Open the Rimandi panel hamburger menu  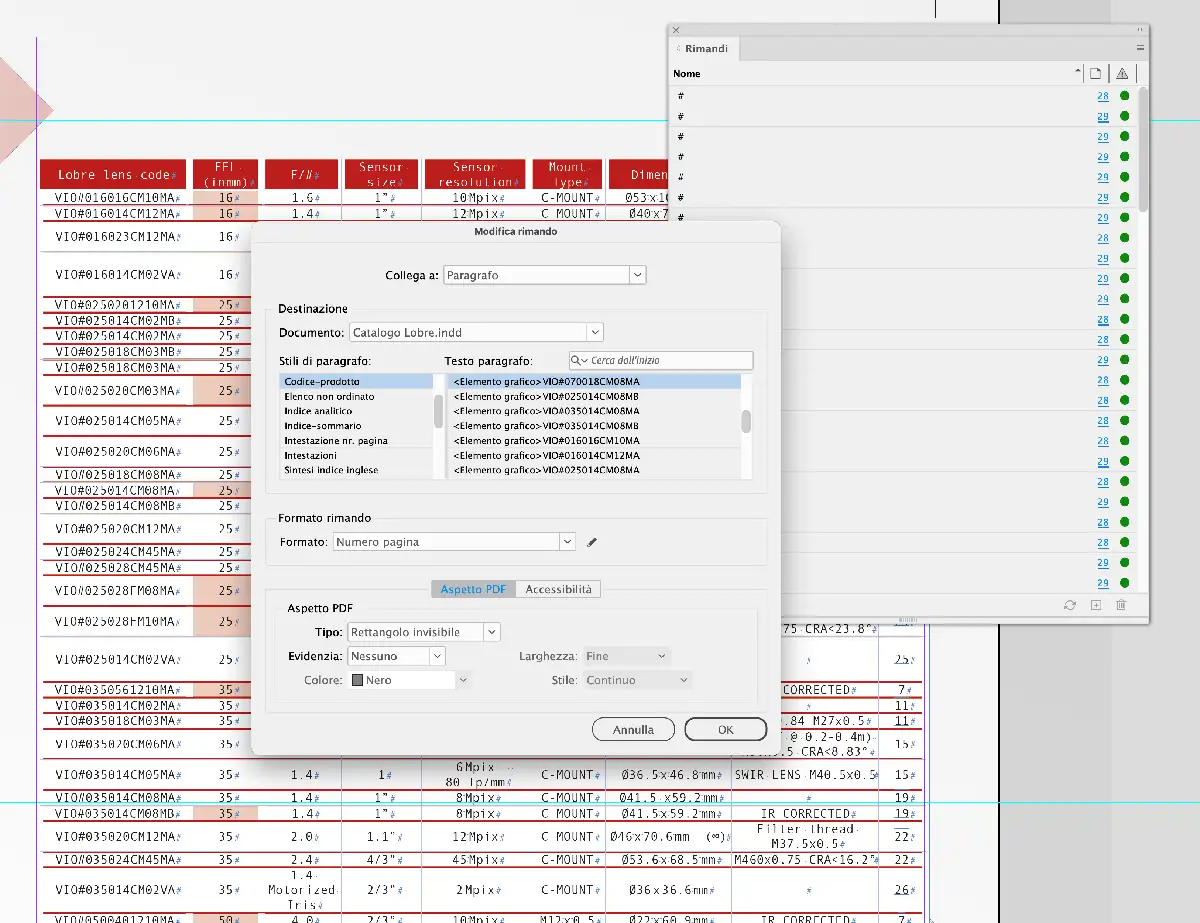click(1140, 48)
